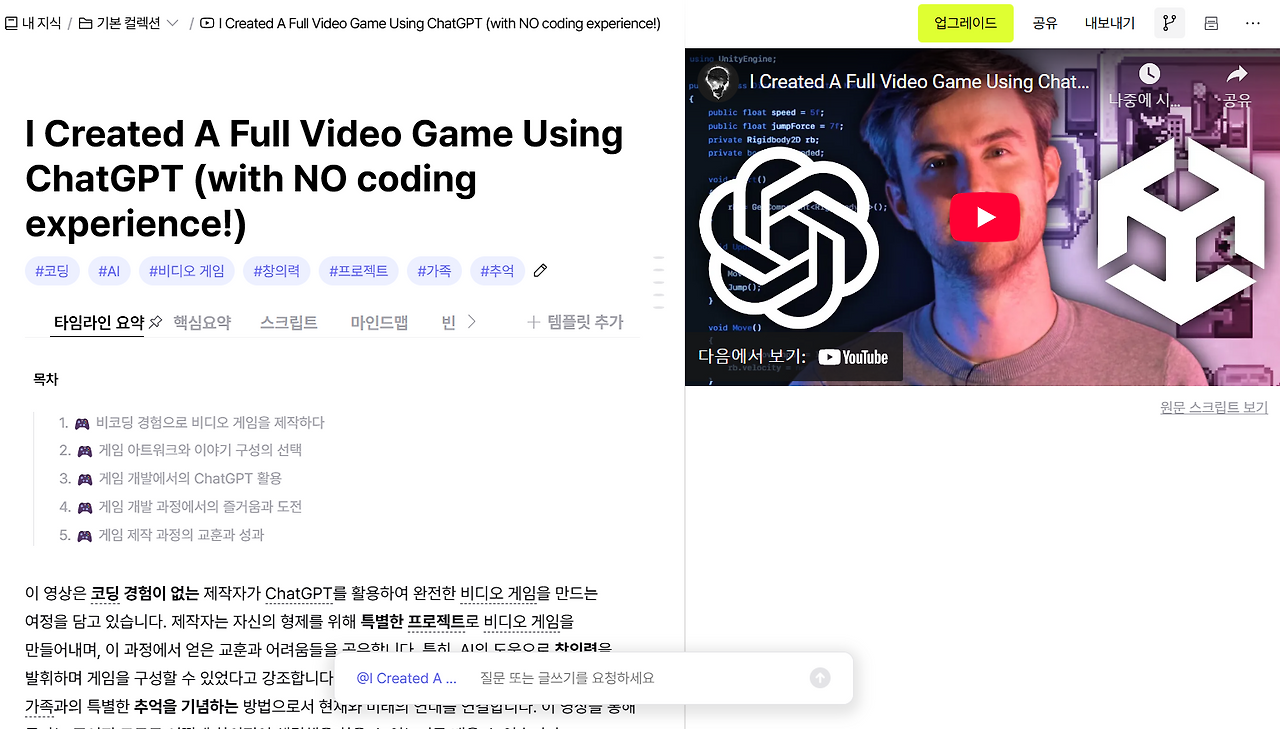The image size is (1280, 729).
Task: Select the #비디오 게임 tag
Action: point(187,271)
